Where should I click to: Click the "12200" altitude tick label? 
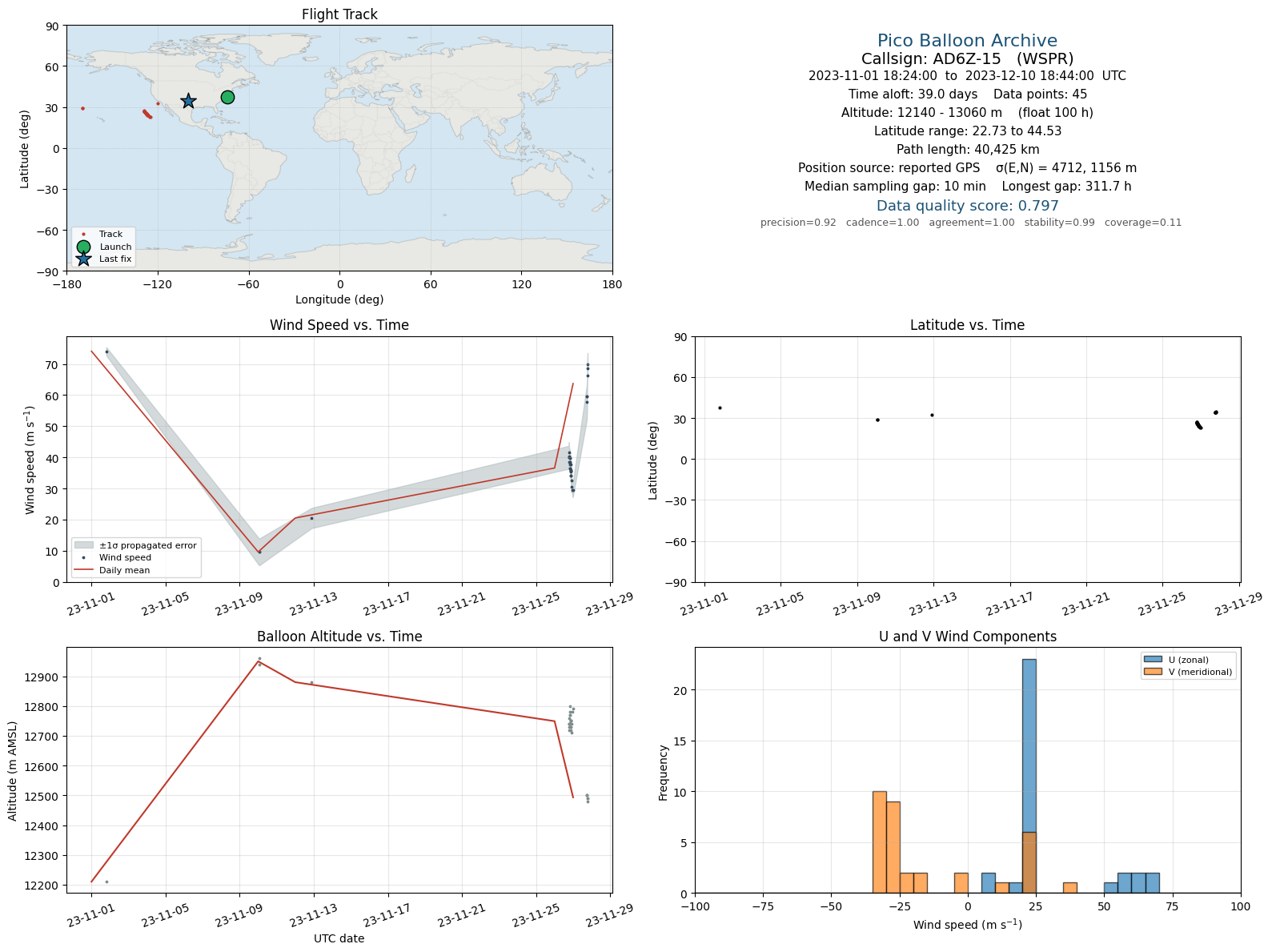[x=42, y=886]
